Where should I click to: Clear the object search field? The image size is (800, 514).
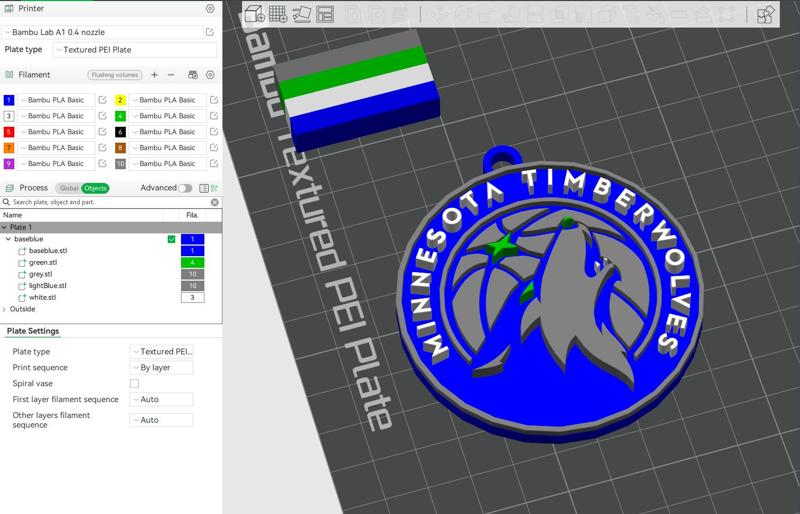[215, 202]
